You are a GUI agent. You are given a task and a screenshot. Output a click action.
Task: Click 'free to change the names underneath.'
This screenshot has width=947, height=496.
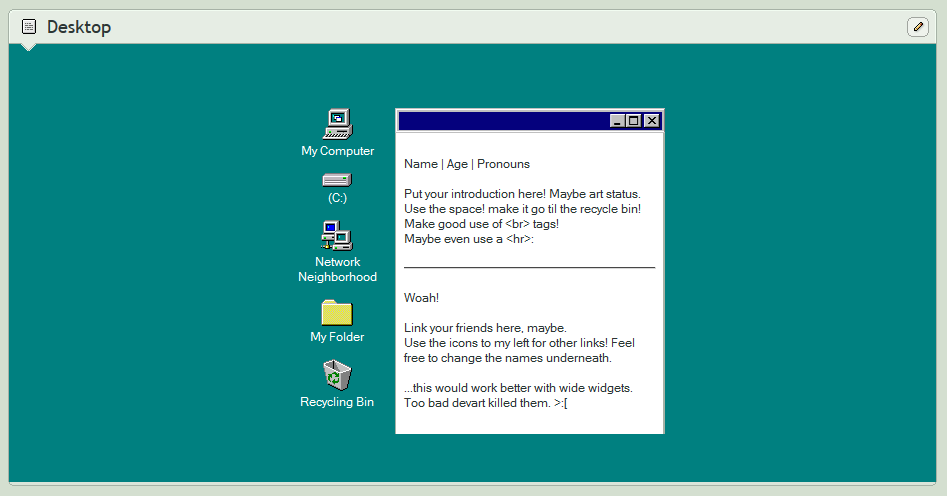[508, 358]
